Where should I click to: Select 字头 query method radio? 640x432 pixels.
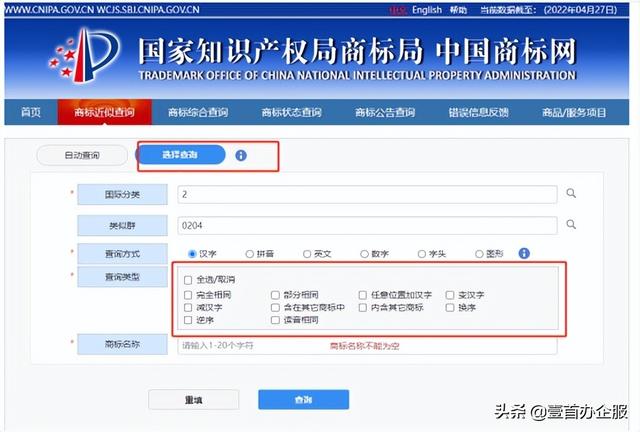[x=422, y=254]
